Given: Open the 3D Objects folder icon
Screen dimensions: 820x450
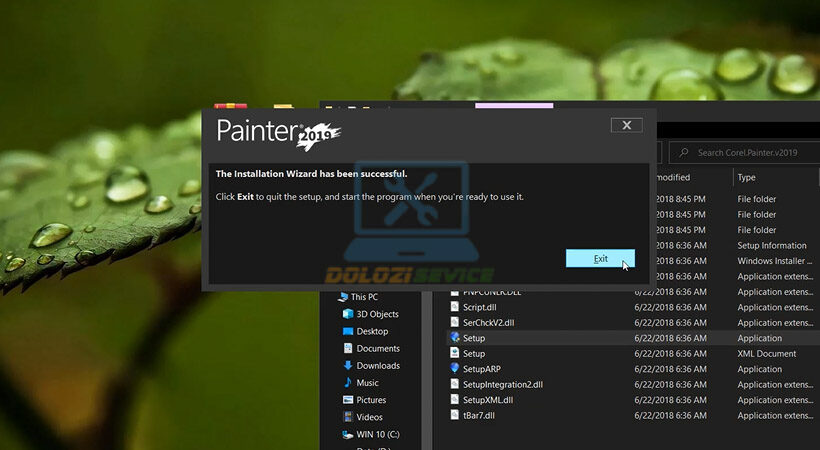Looking at the screenshot, I should click(348, 314).
